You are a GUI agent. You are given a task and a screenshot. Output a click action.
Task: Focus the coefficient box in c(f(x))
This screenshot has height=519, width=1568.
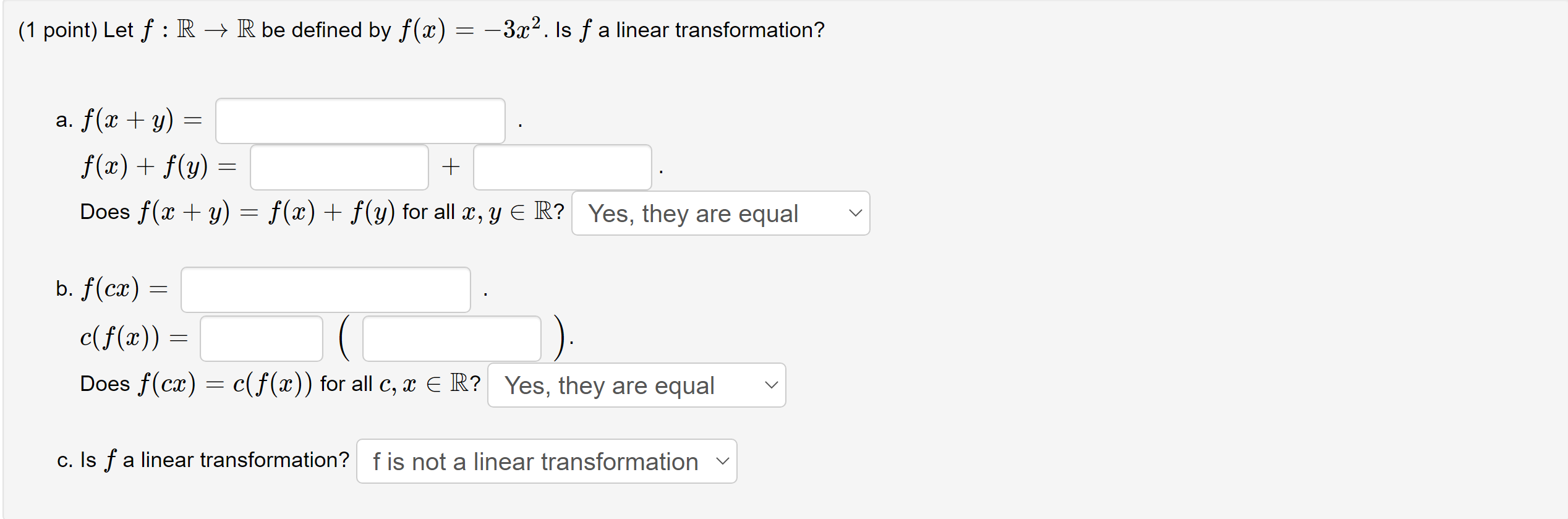tap(261, 338)
